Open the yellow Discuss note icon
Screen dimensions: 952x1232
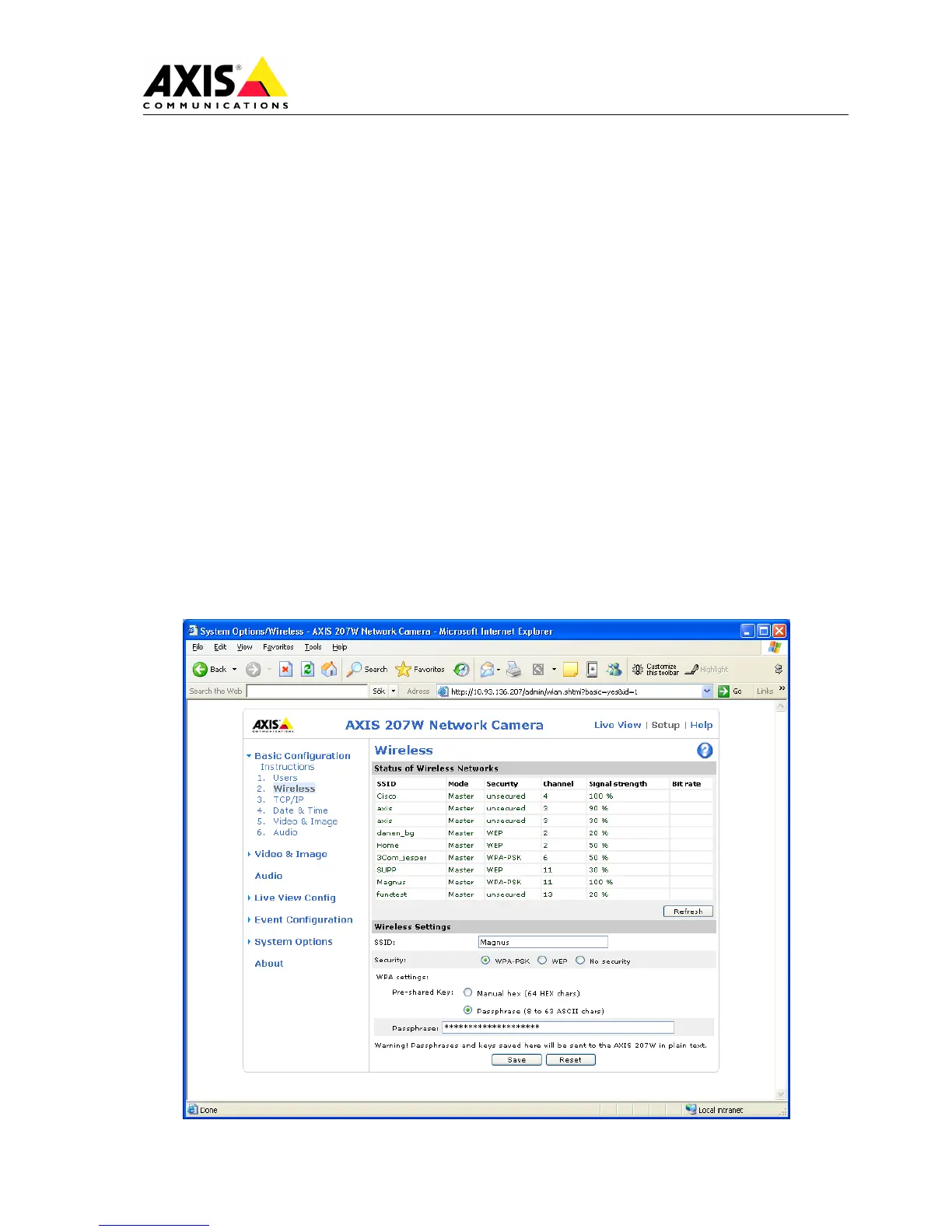coord(571,669)
